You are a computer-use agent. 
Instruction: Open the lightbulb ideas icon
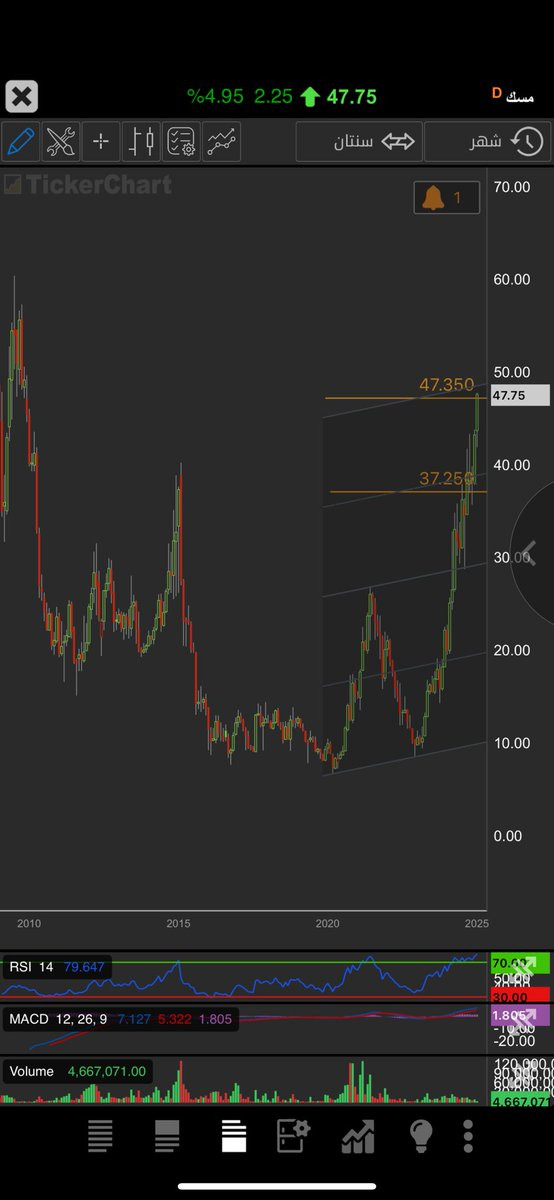(x=421, y=1136)
